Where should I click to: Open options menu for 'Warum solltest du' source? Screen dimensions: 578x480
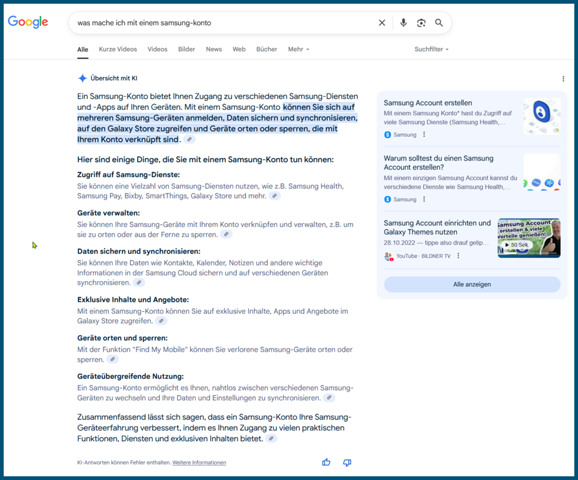[424, 199]
